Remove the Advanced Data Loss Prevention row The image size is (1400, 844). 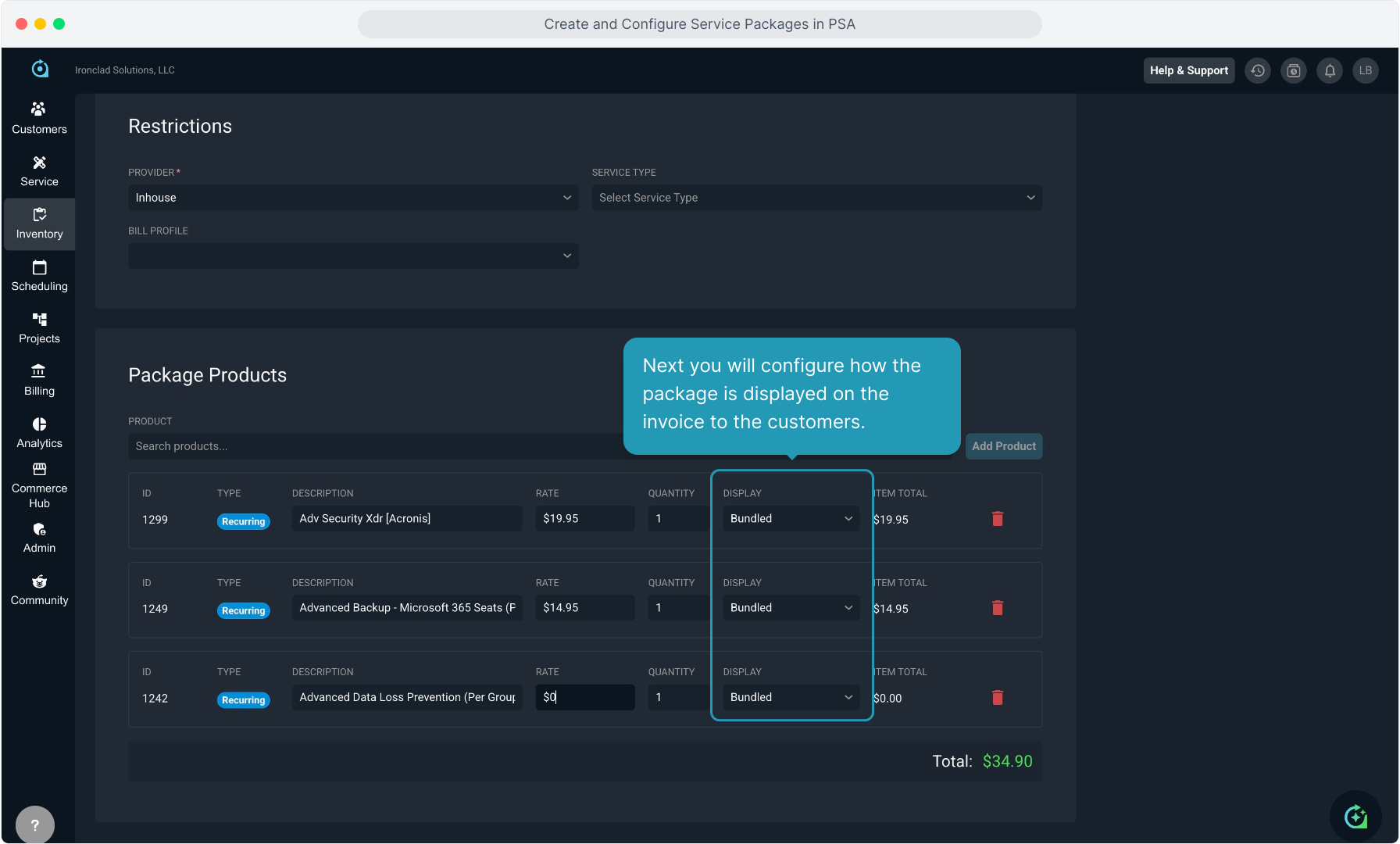[997, 698]
